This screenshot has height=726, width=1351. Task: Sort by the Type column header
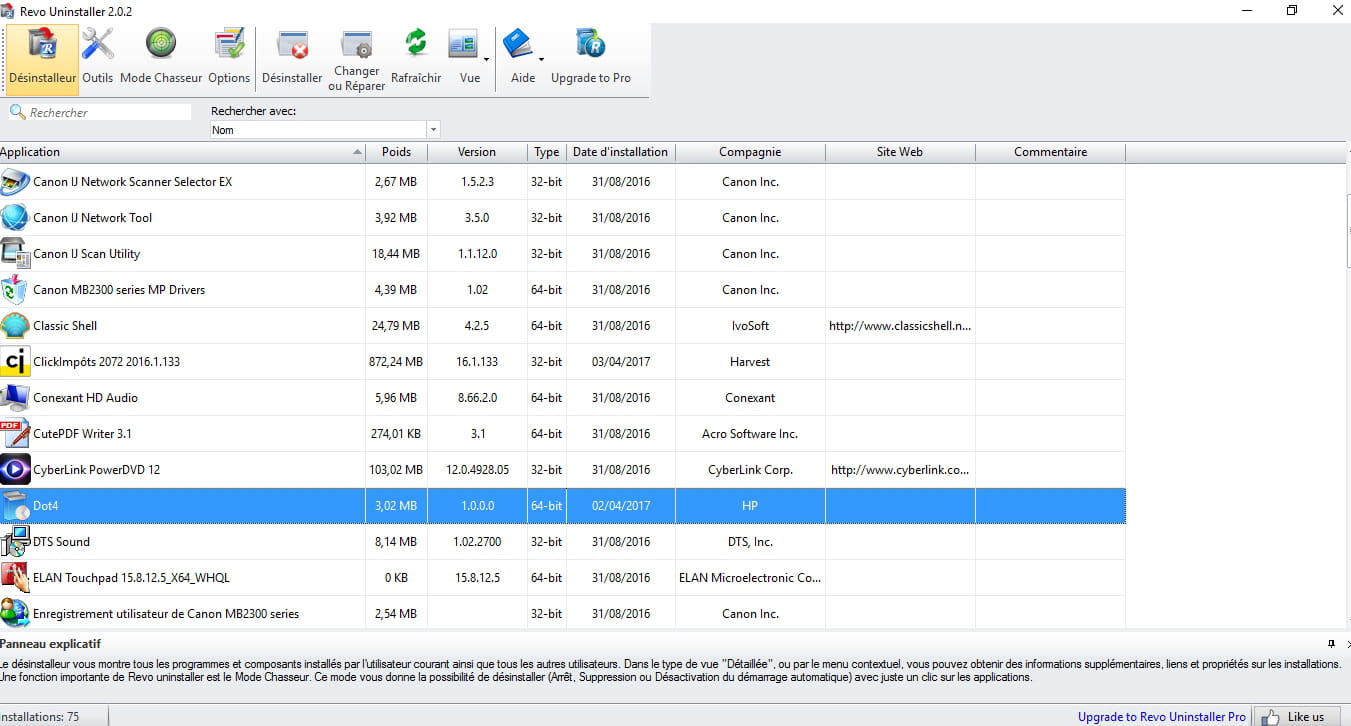[546, 152]
